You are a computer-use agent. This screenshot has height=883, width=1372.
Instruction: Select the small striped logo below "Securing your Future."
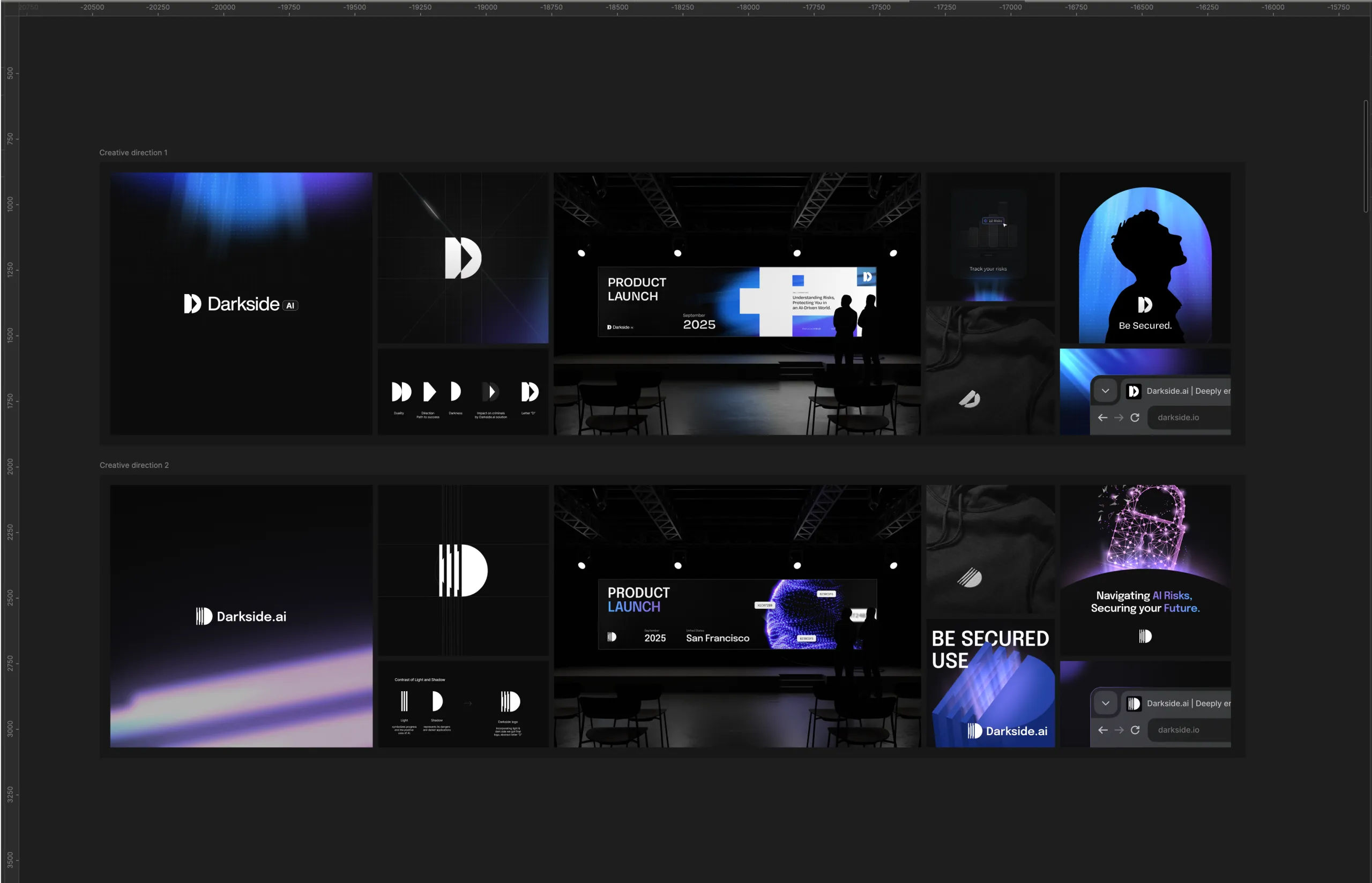click(x=1145, y=636)
